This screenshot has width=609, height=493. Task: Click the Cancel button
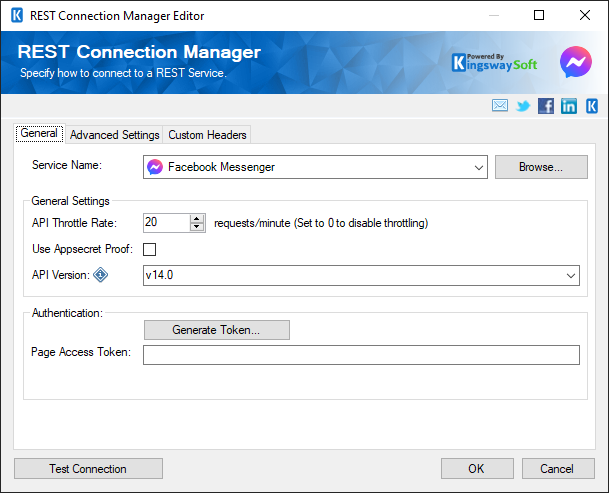point(558,469)
